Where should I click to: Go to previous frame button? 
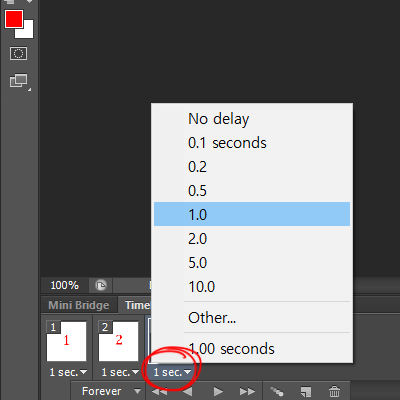tap(188, 391)
